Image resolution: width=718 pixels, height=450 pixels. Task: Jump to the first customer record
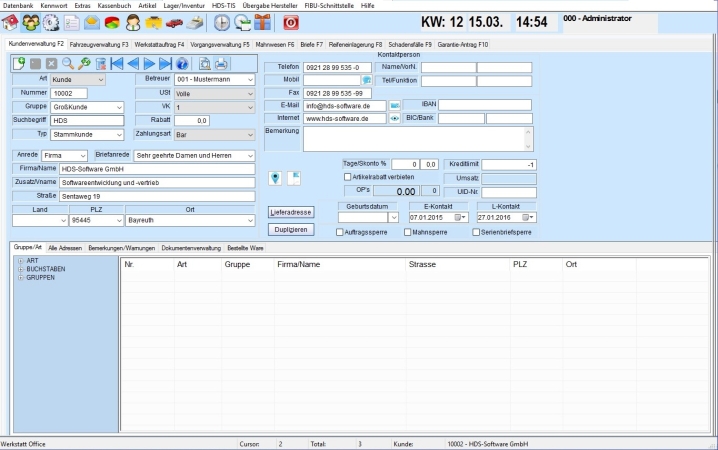[x=117, y=63]
